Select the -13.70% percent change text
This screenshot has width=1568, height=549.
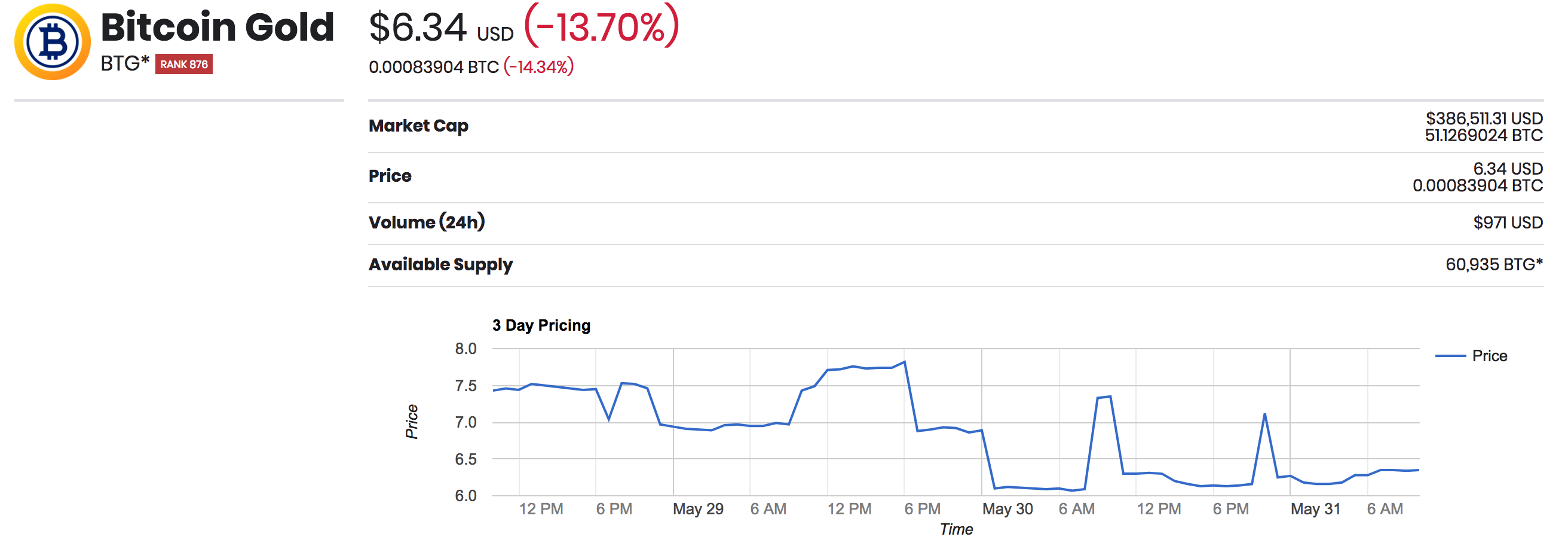601,27
